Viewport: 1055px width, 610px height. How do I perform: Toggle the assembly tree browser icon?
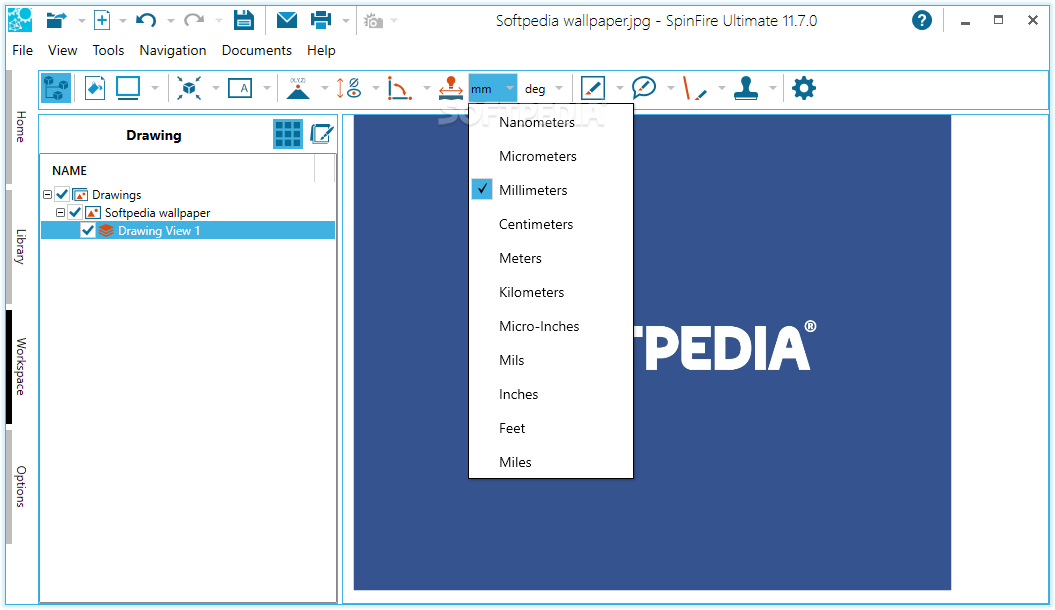pos(56,88)
